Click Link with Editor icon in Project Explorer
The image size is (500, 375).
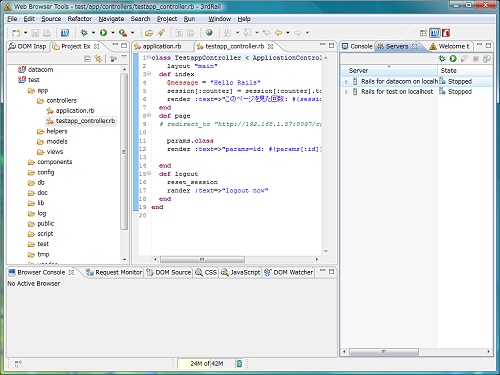tap(98, 59)
